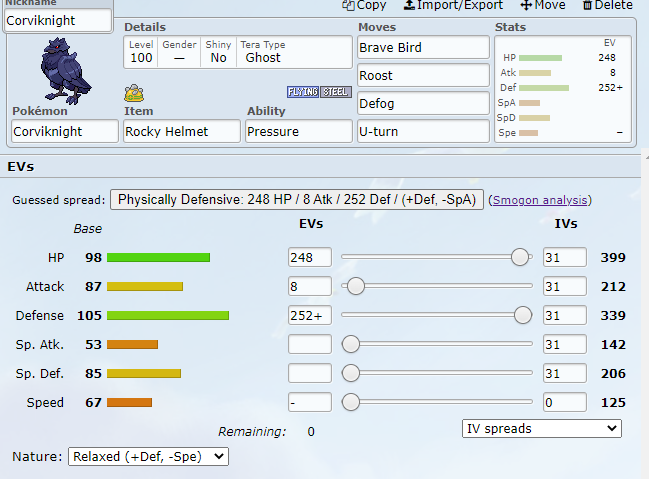Viewport: 649px width, 479px height.
Task: Click the Sp. Def. IV input box
Action: 565,373
